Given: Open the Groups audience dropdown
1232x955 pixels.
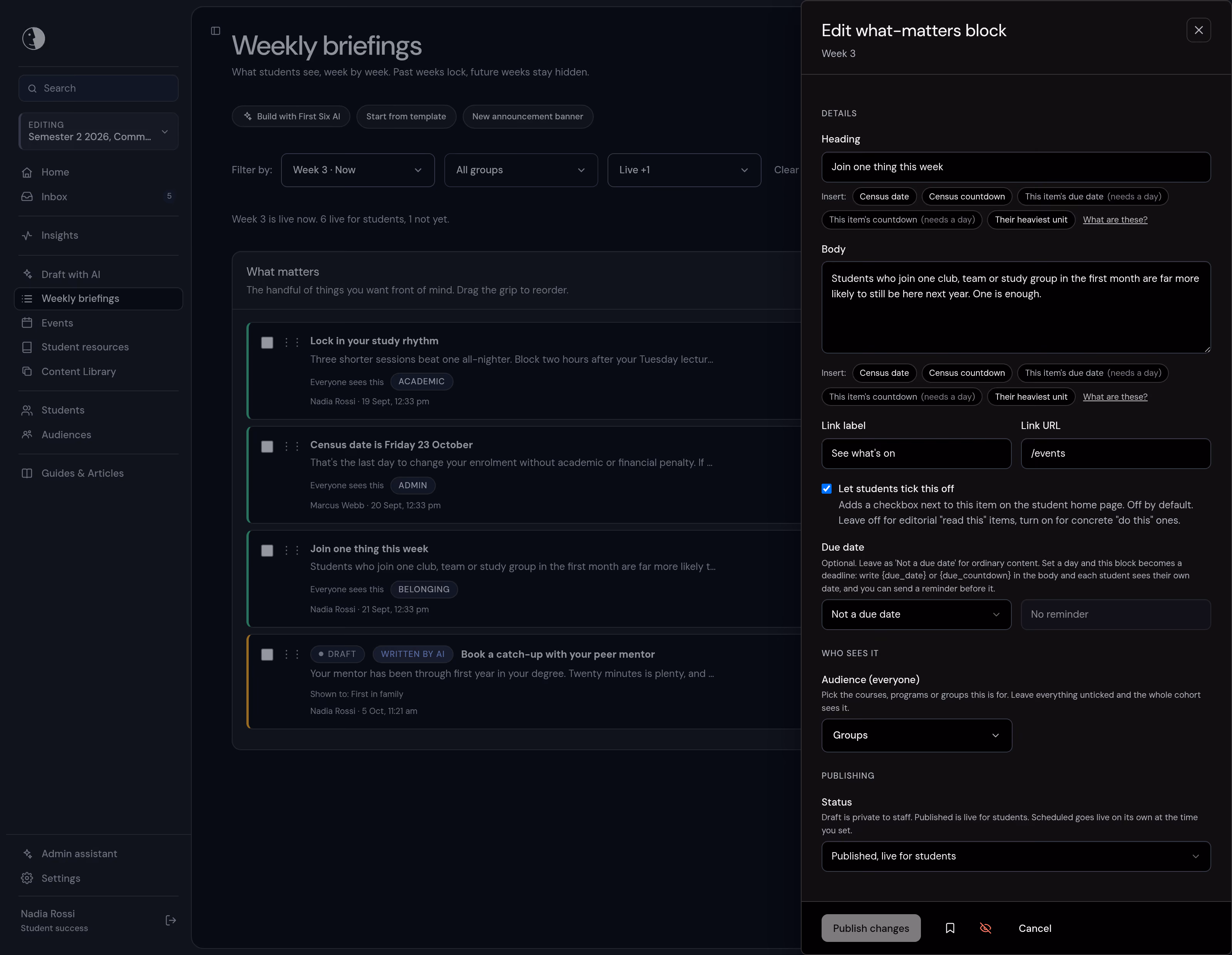Looking at the screenshot, I should click(916, 735).
